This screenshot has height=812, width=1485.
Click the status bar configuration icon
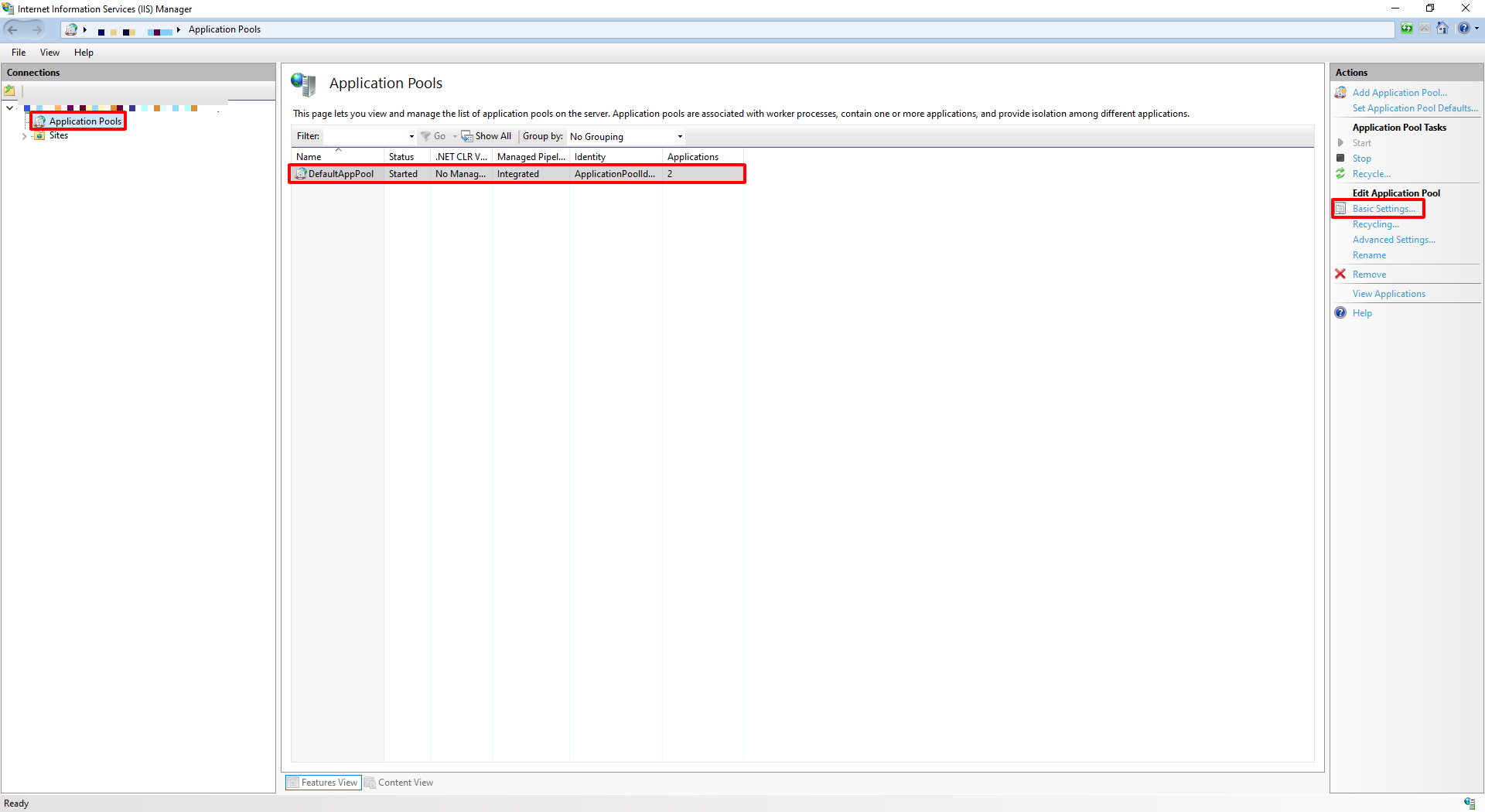point(1470,803)
